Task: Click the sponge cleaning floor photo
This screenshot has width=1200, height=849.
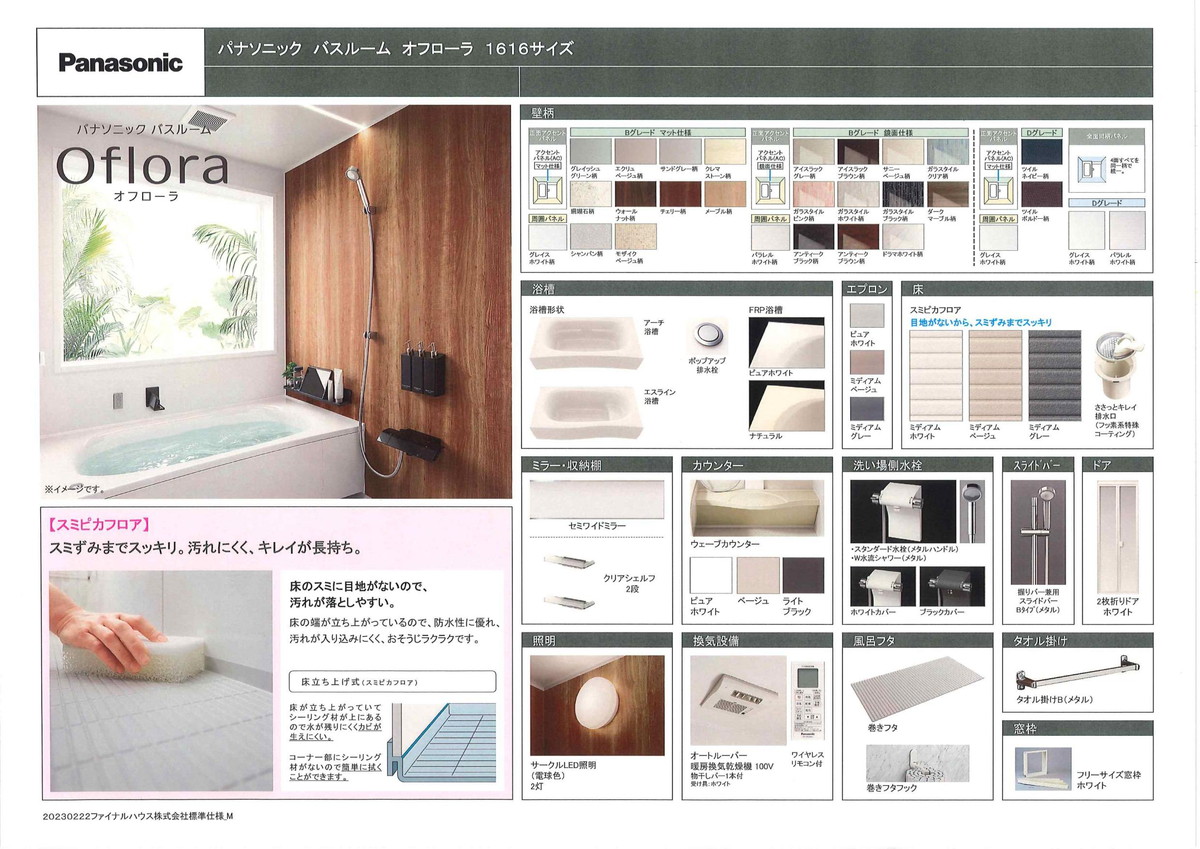Action: (161, 680)
